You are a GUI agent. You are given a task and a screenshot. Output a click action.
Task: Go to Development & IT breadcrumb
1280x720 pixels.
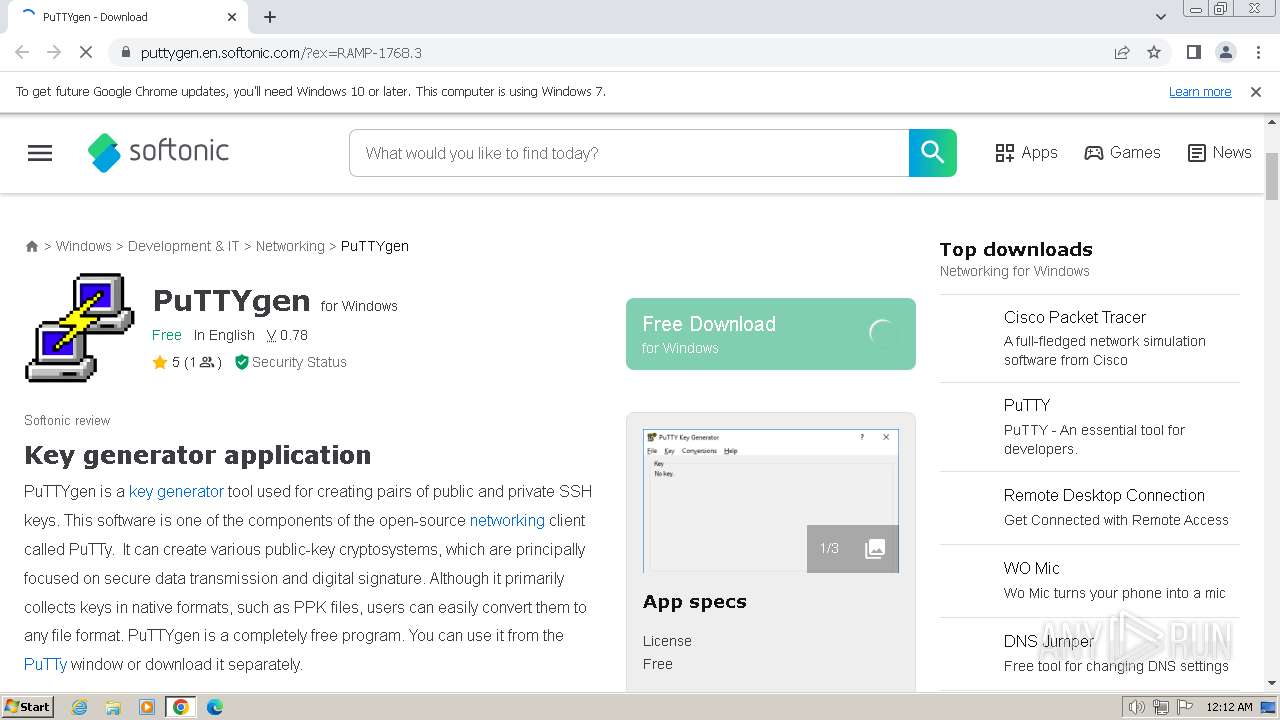click(x=184, y=246)
